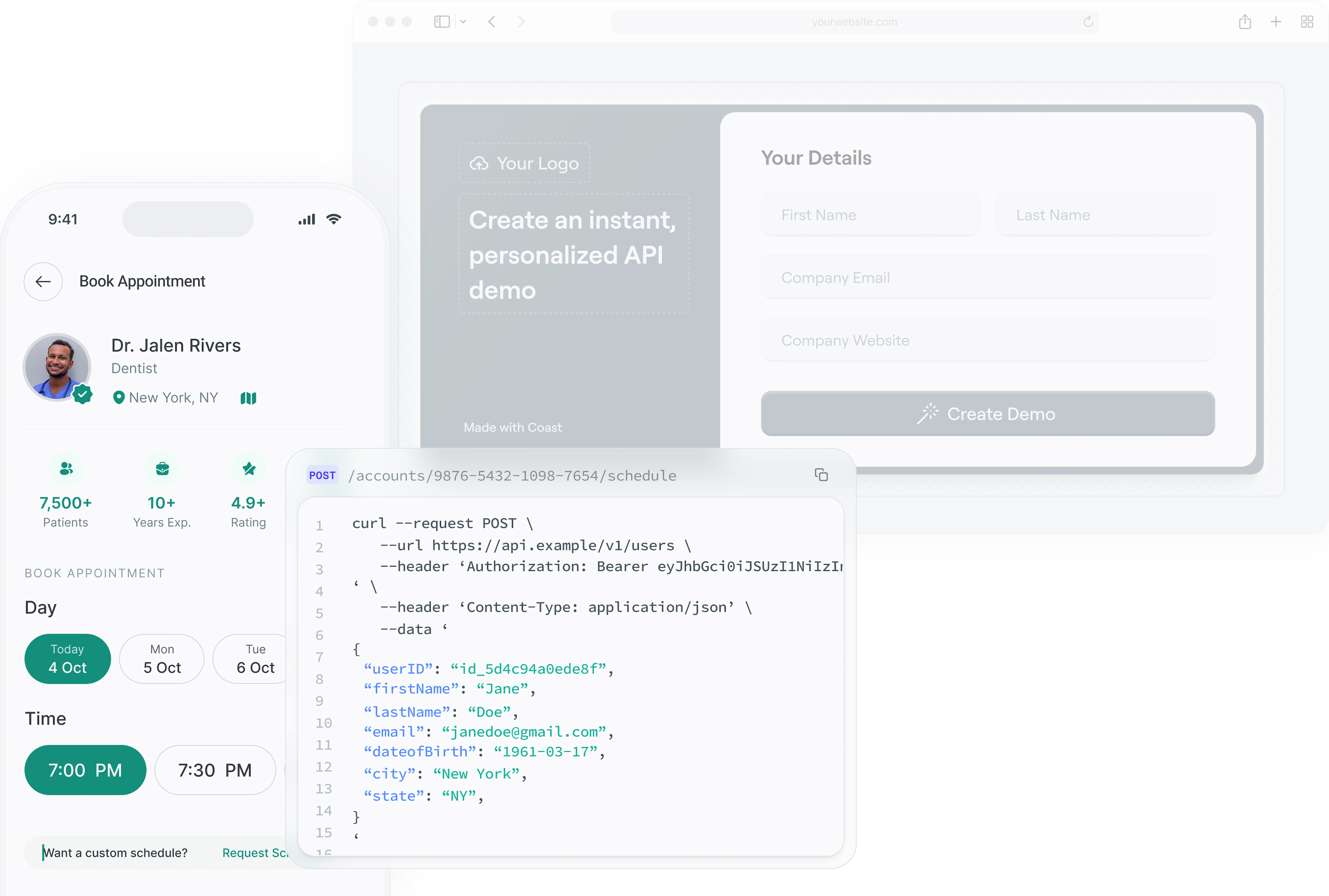The image size is (1329, 896).
Task: Click the 'Dentist' specialty label
Action: point(134,369)
